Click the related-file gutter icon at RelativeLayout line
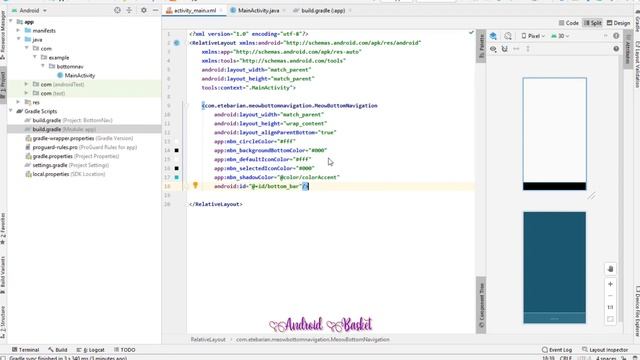 pos(177,43)
